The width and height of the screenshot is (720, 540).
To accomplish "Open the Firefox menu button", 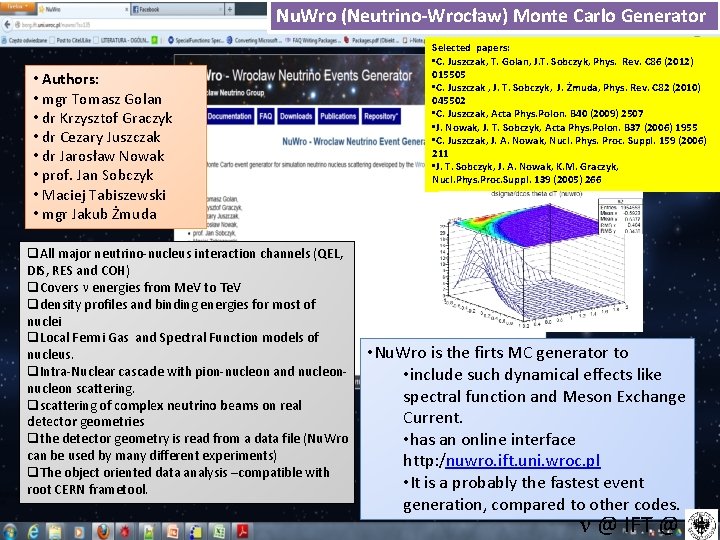I will (17, 6).
